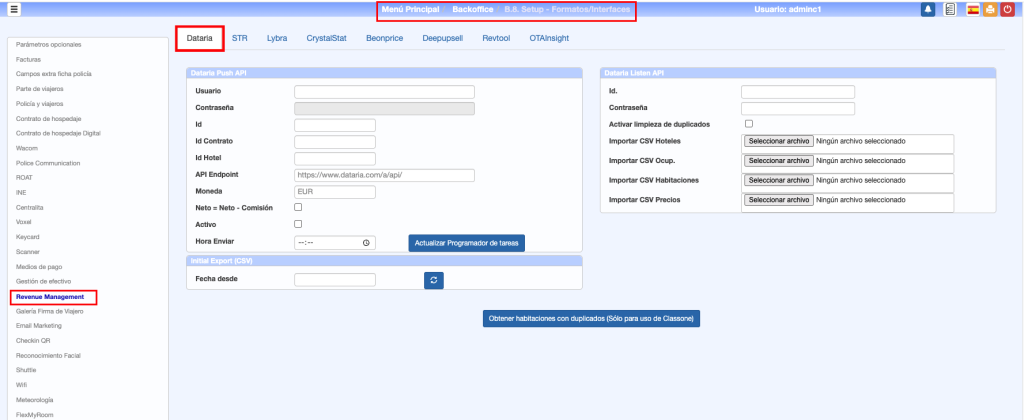Go to Backoffice in the breadcrumb

point(472,9)
